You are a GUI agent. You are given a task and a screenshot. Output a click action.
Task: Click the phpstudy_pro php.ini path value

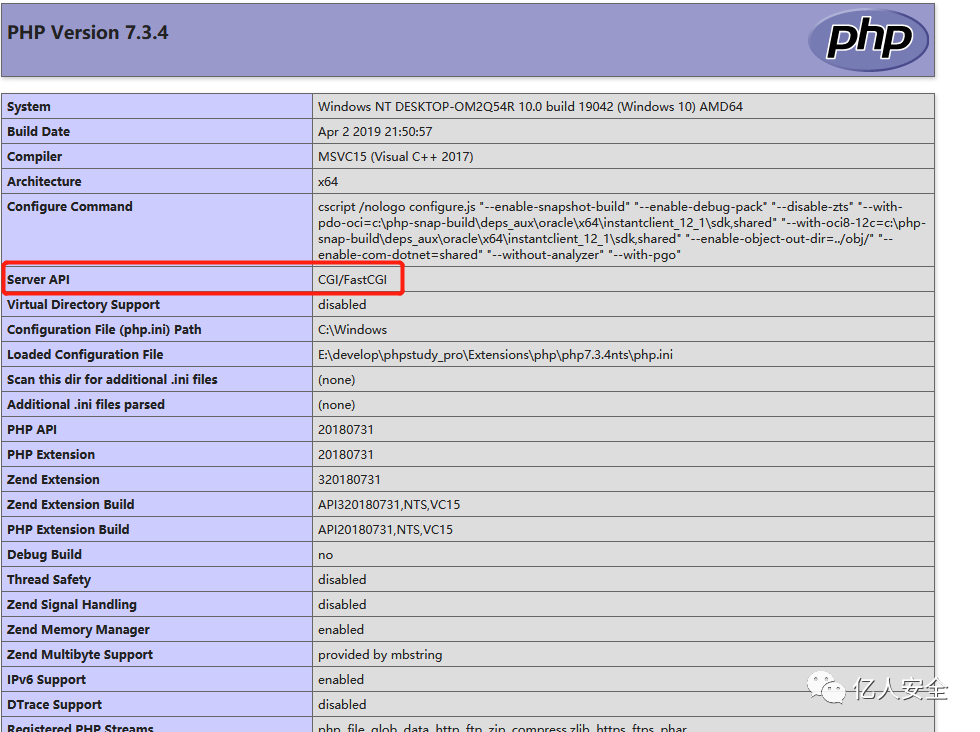coord(495,354)
